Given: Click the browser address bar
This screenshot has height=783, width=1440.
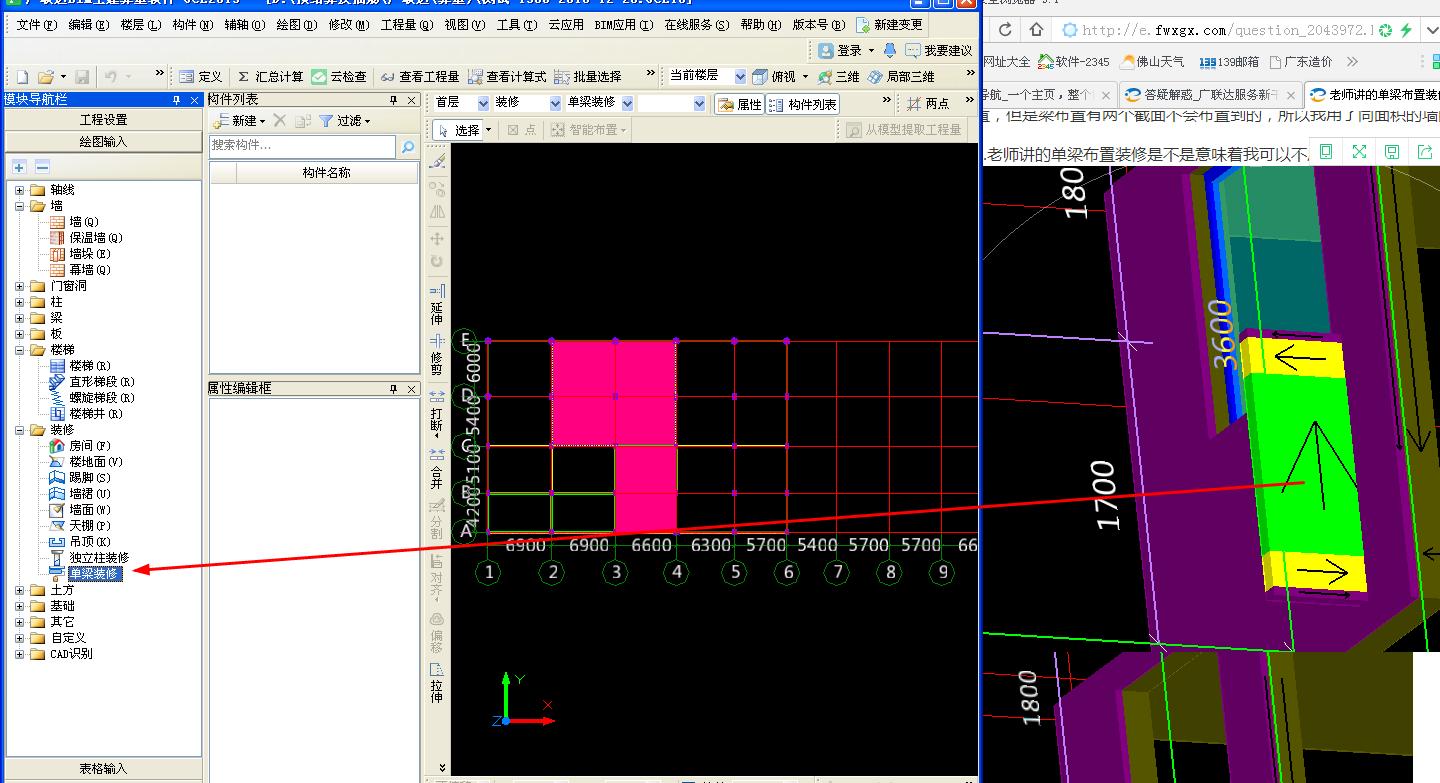Looking at the screenshot, I should pyautogui.click(x=1216, y=30).
